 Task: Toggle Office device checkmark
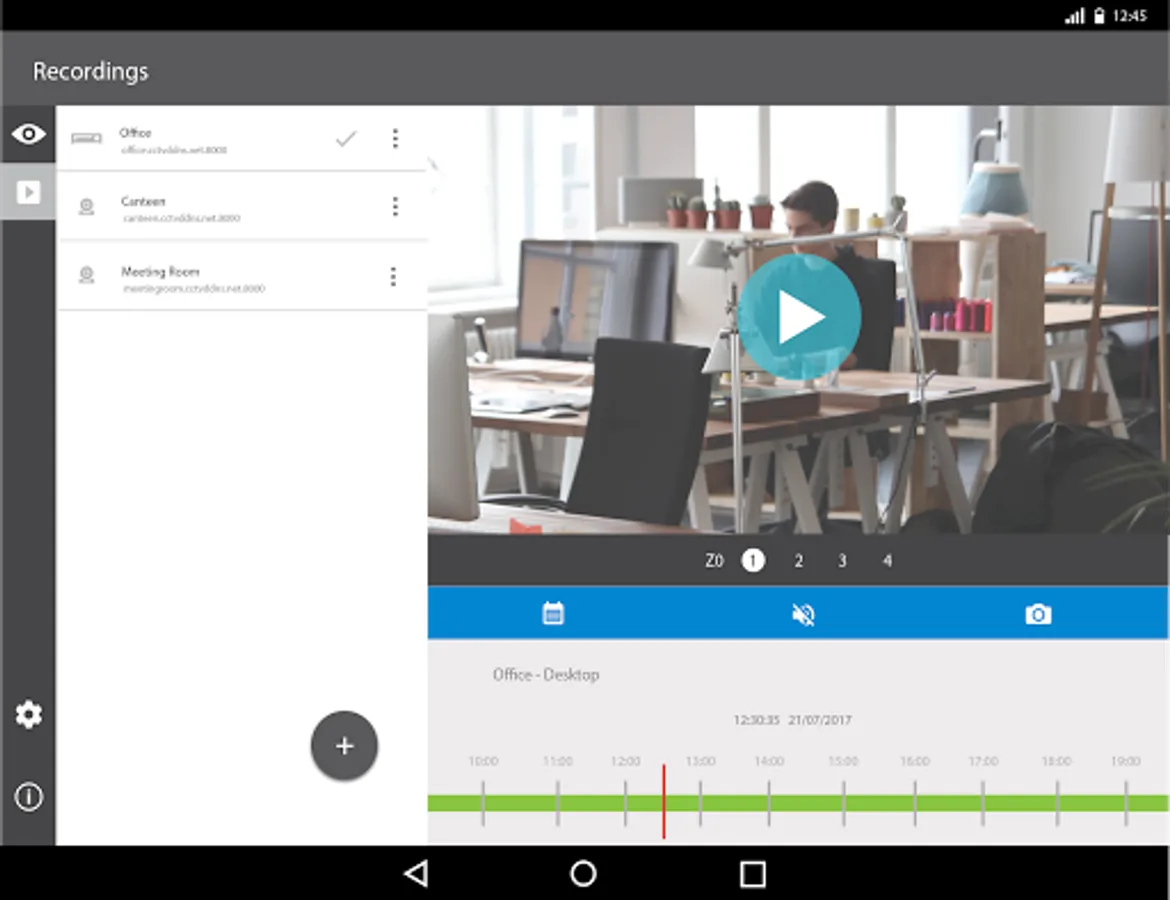(x=345, y=139)
